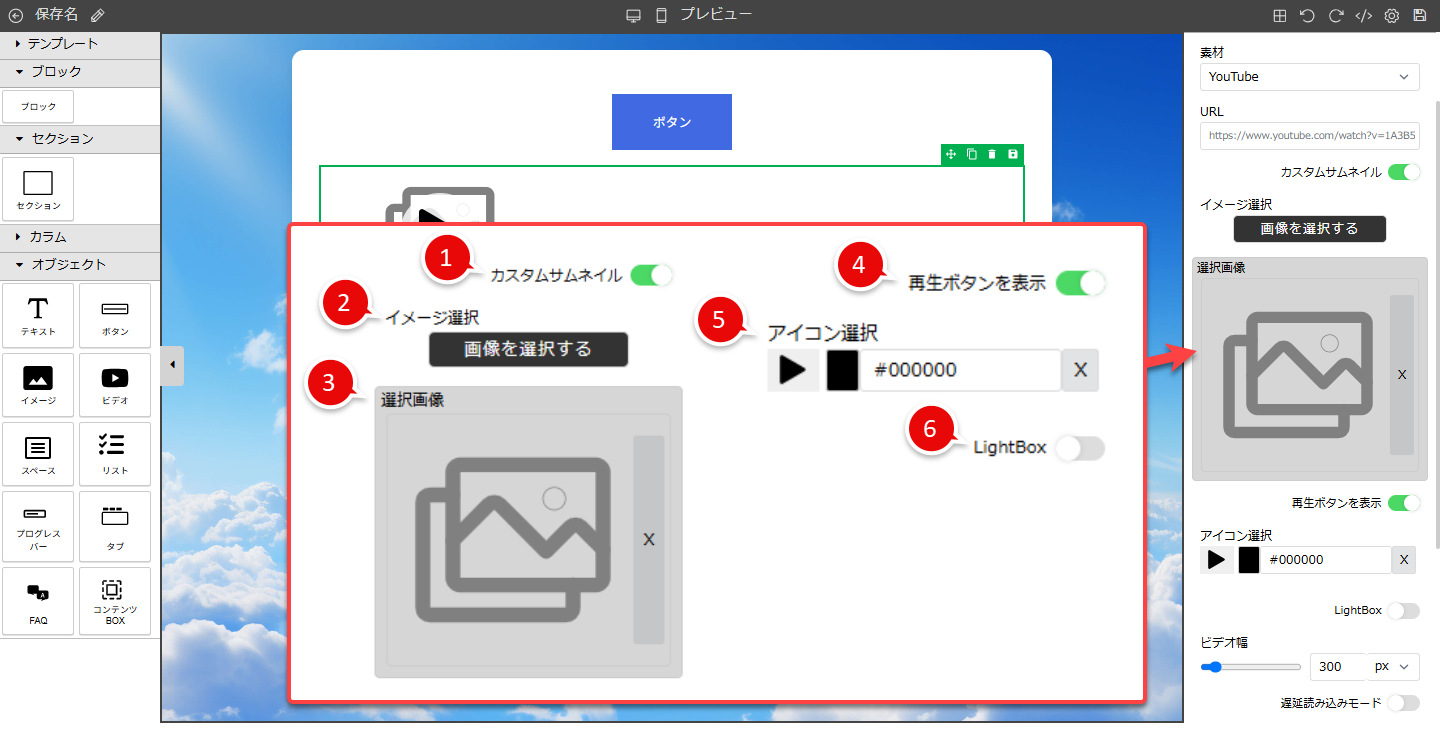Switch to mobile preview icon

point(661,15)
